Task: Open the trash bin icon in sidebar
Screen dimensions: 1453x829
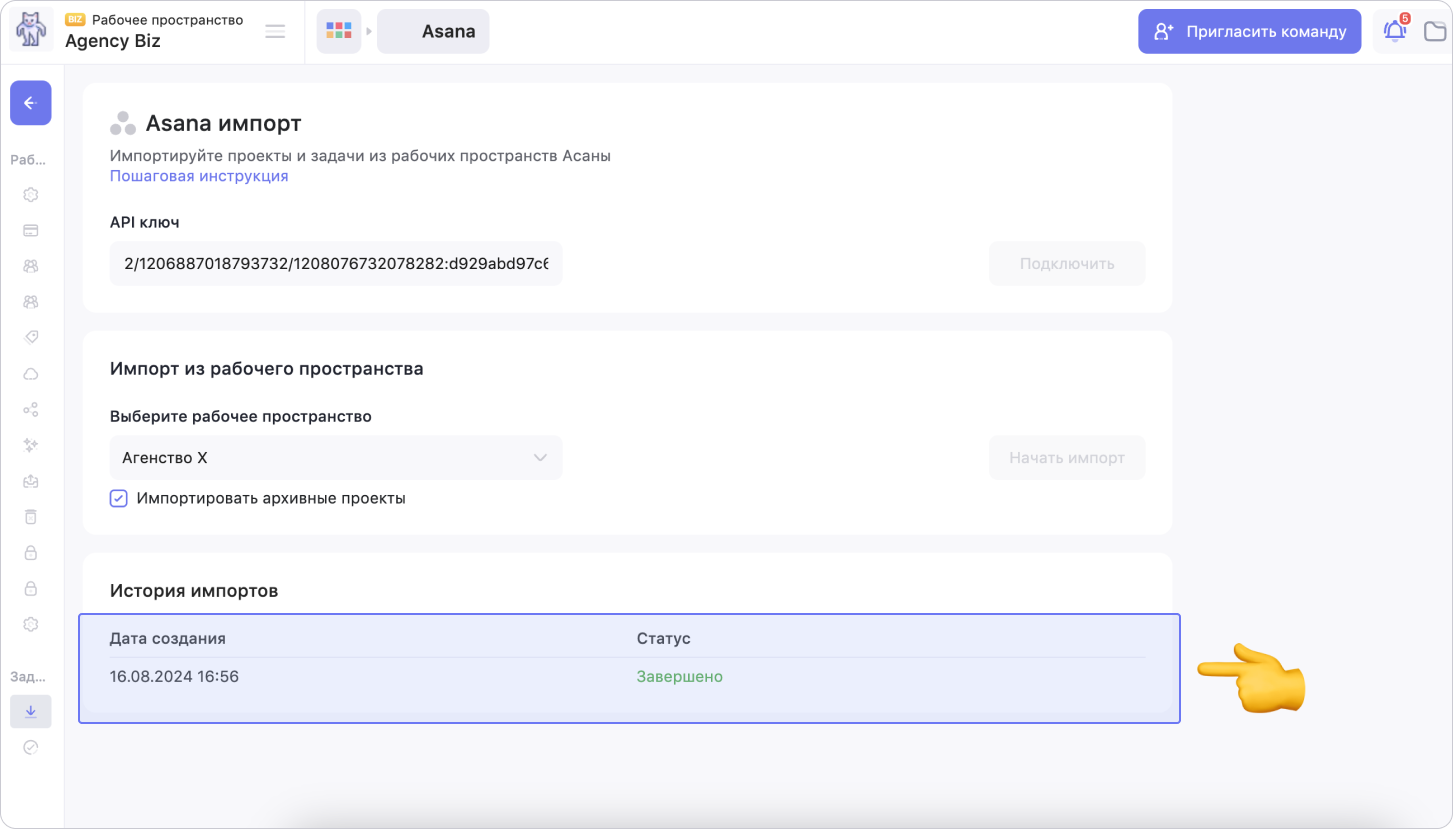Action: click(x=31, y=516)
